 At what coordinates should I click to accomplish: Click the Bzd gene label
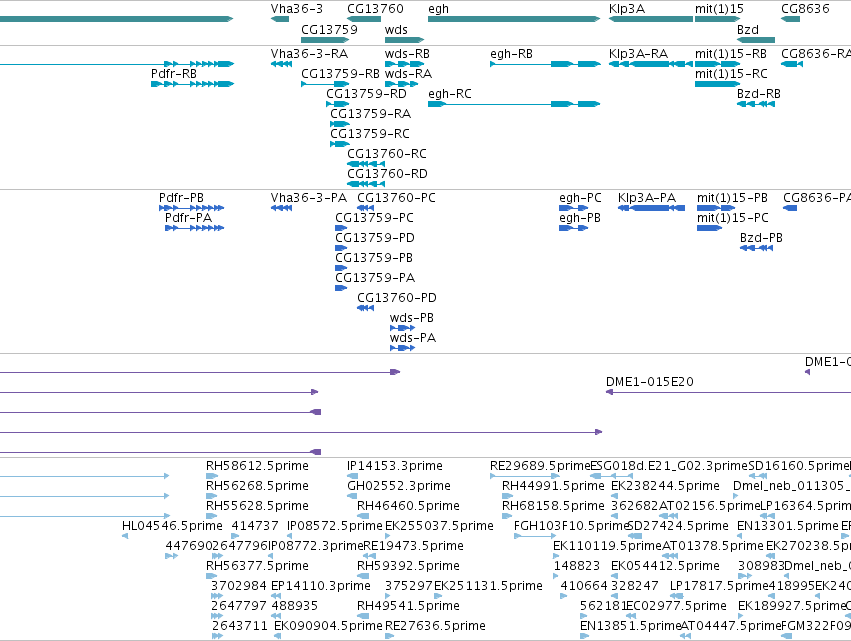tap(748, 29)
